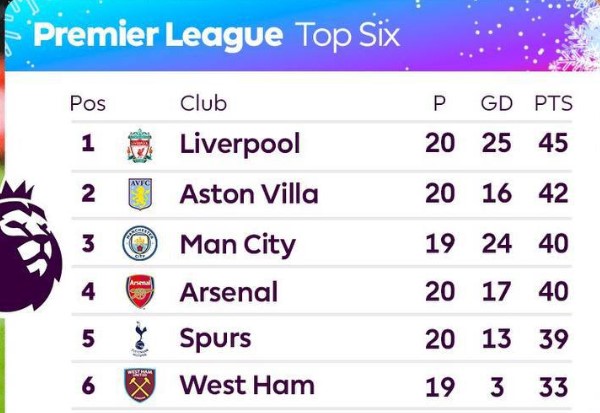Click the West Ham club crest
Viewport: 600px width, 413px height.
coord(139,385)
